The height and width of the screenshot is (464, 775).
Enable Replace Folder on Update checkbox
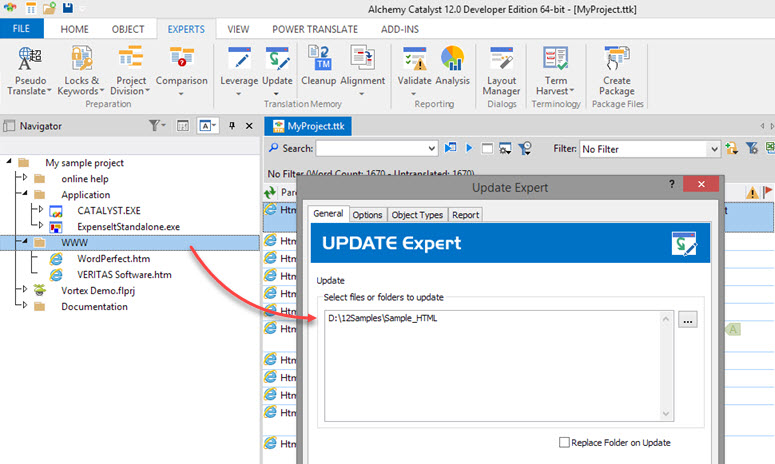pyautogui.click(x=564, y=442)
